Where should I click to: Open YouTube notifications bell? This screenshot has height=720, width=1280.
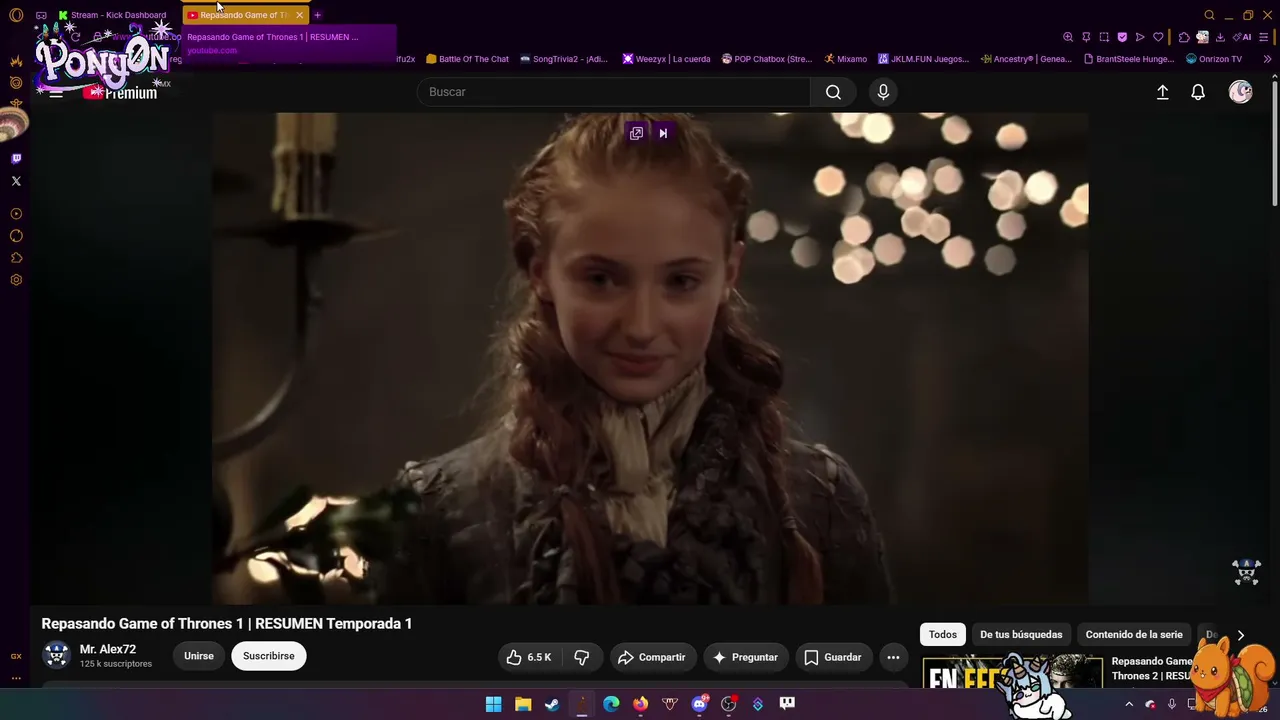coord(1198,92)
